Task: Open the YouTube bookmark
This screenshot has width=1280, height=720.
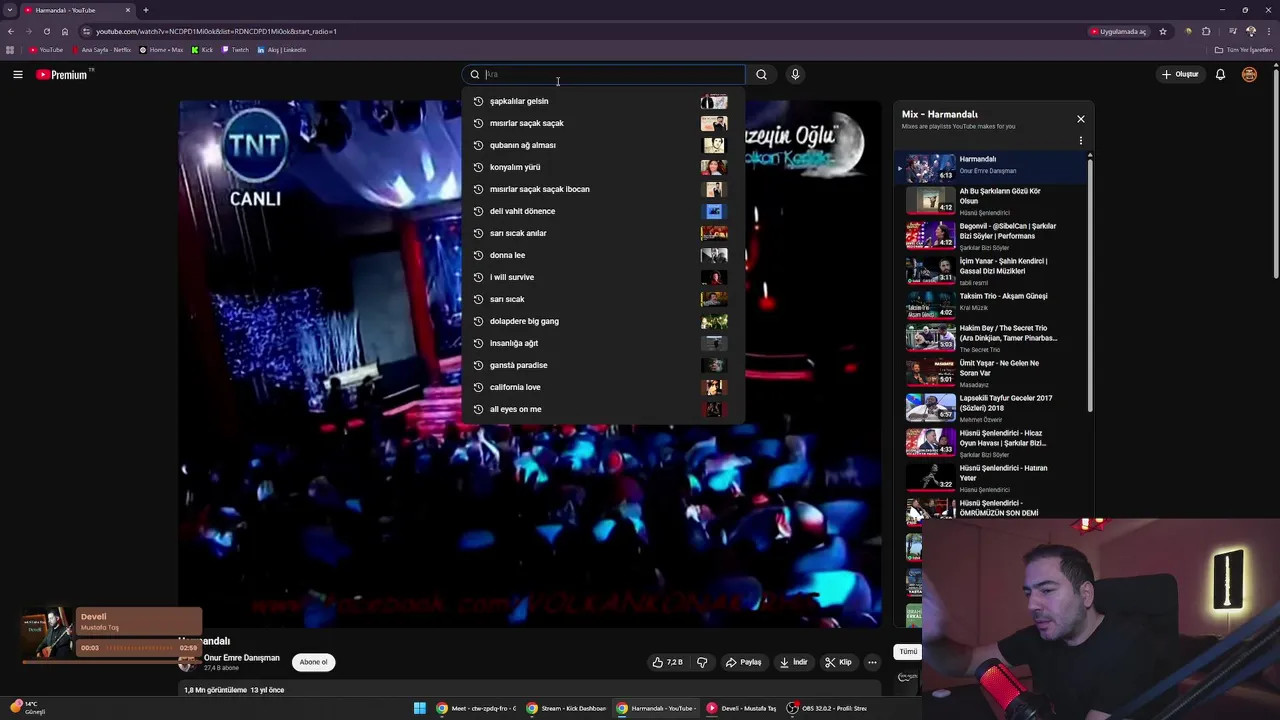Action: point(46,50)
